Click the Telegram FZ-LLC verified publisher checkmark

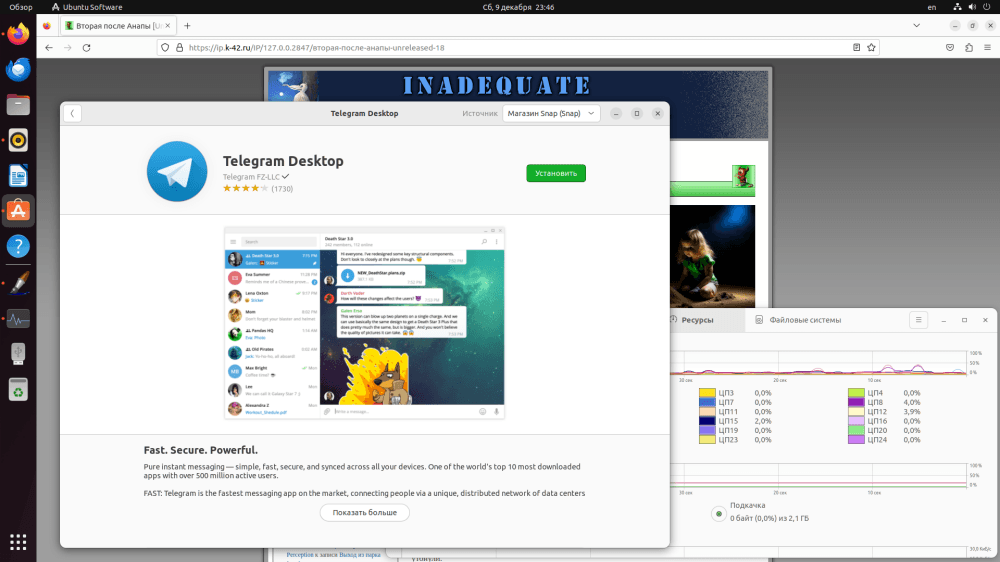click(x=285, y=177)
